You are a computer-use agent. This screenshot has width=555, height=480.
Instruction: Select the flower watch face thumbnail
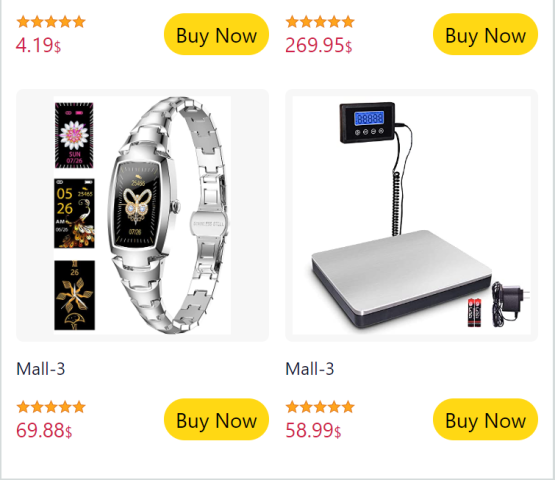[x=74, y=135]
